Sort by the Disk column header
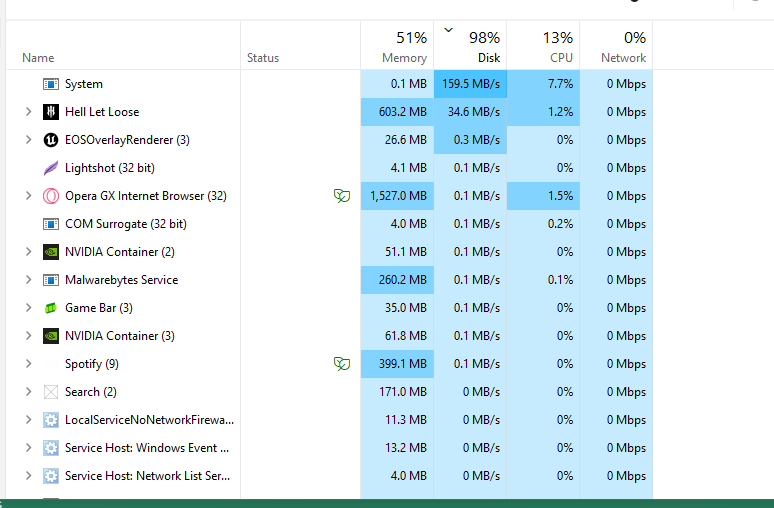This screenshot has height=508, width=774. 470,45
